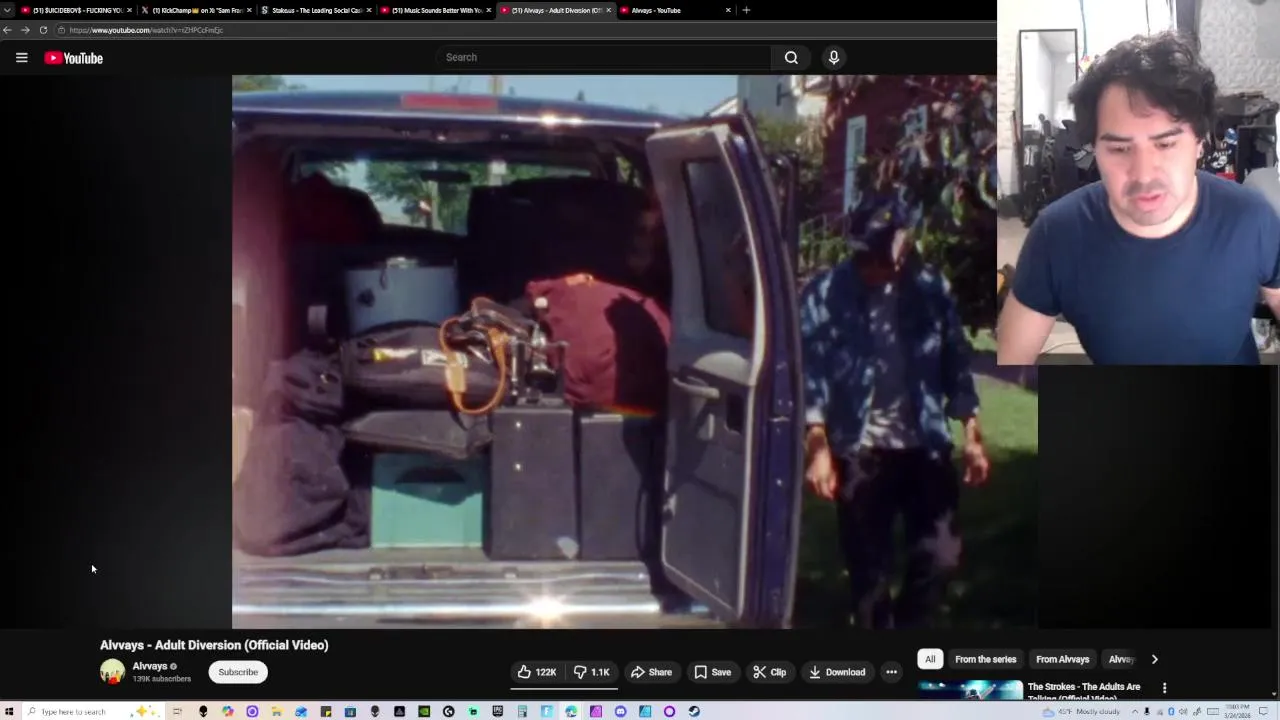Click the page vertical scrollbar down arrow

point(1275,693)
